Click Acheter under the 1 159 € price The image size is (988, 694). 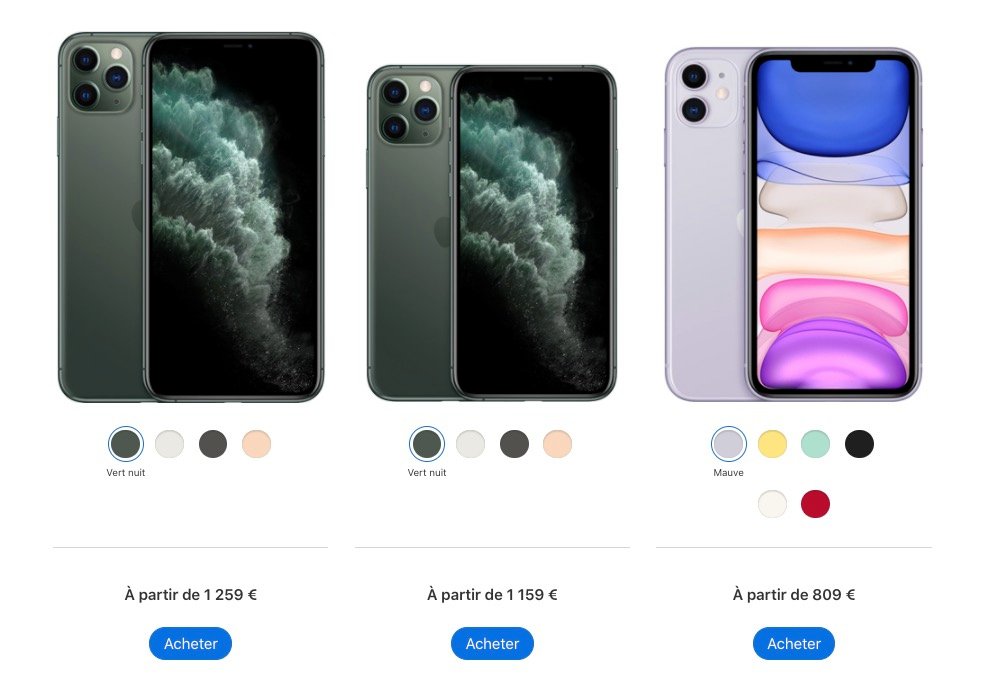coord(492,644)
